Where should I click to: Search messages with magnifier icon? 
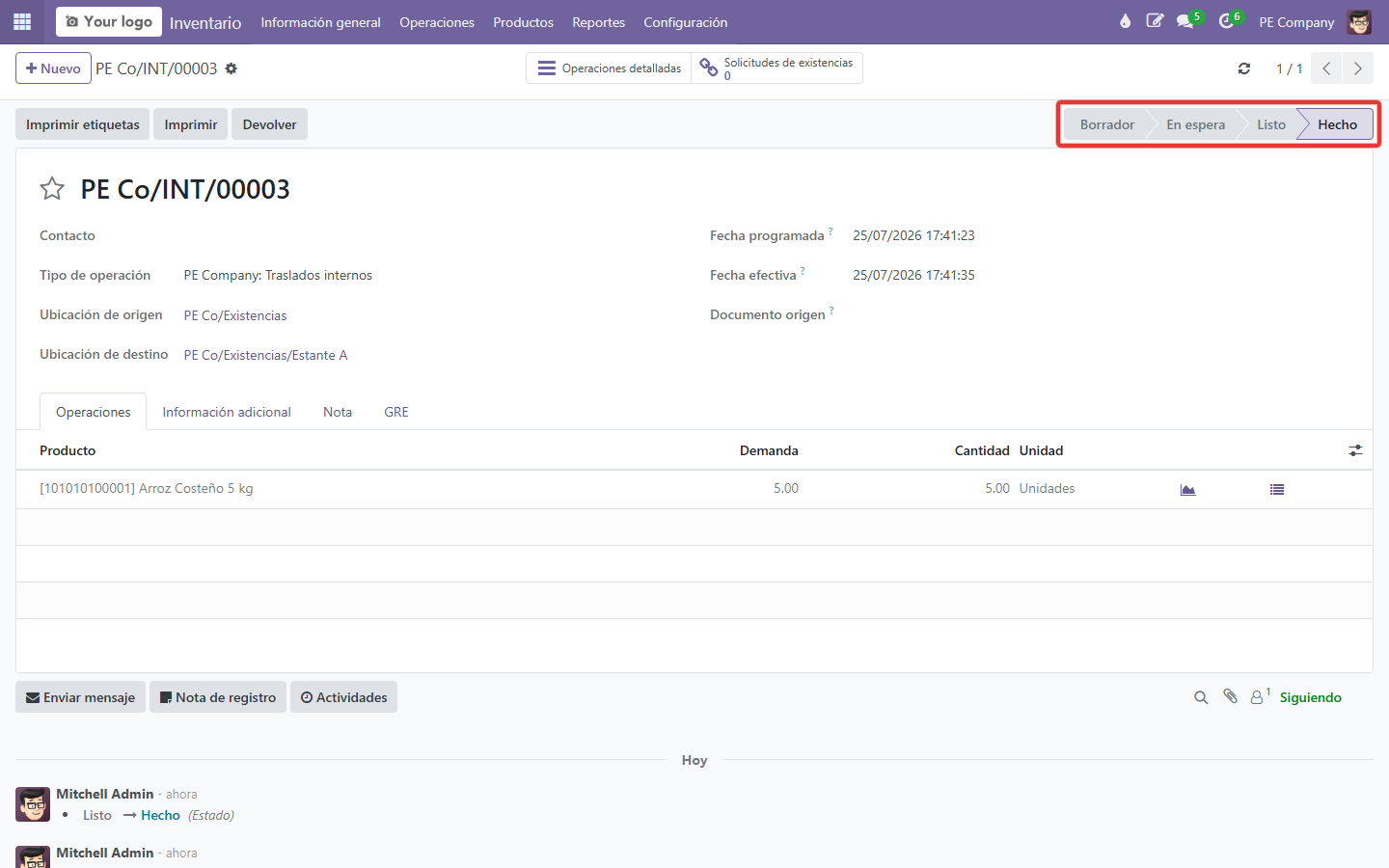[1201, 697]
